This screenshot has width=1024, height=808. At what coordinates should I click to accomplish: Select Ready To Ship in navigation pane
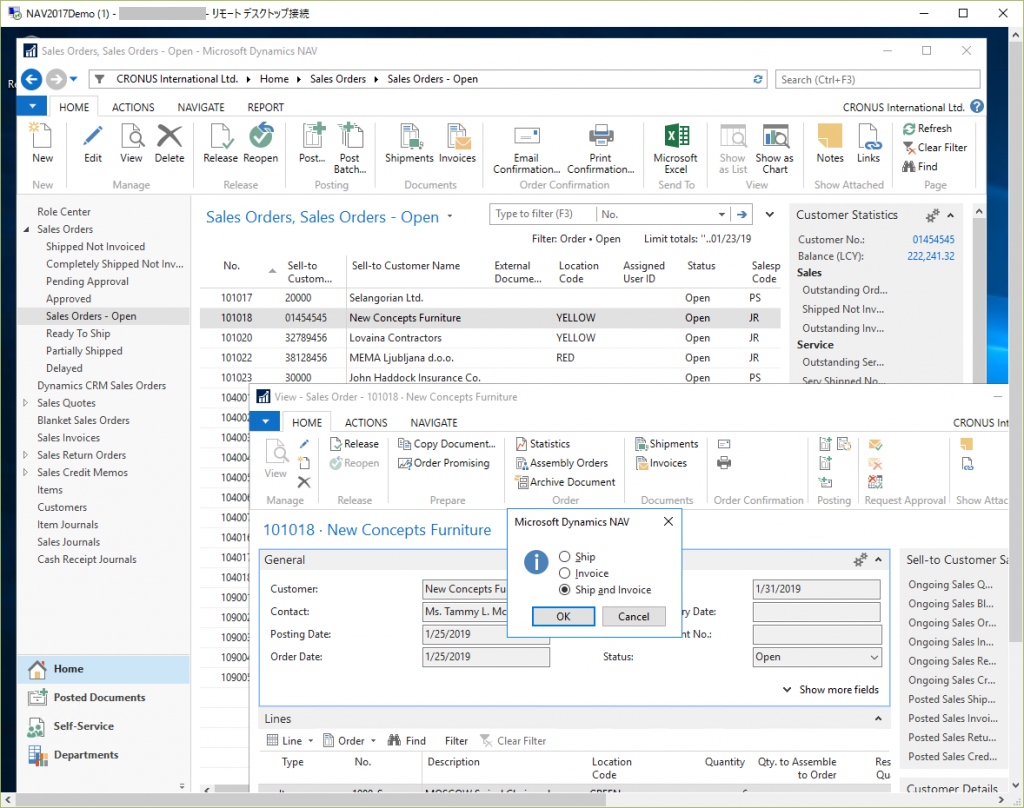[78, 333]
